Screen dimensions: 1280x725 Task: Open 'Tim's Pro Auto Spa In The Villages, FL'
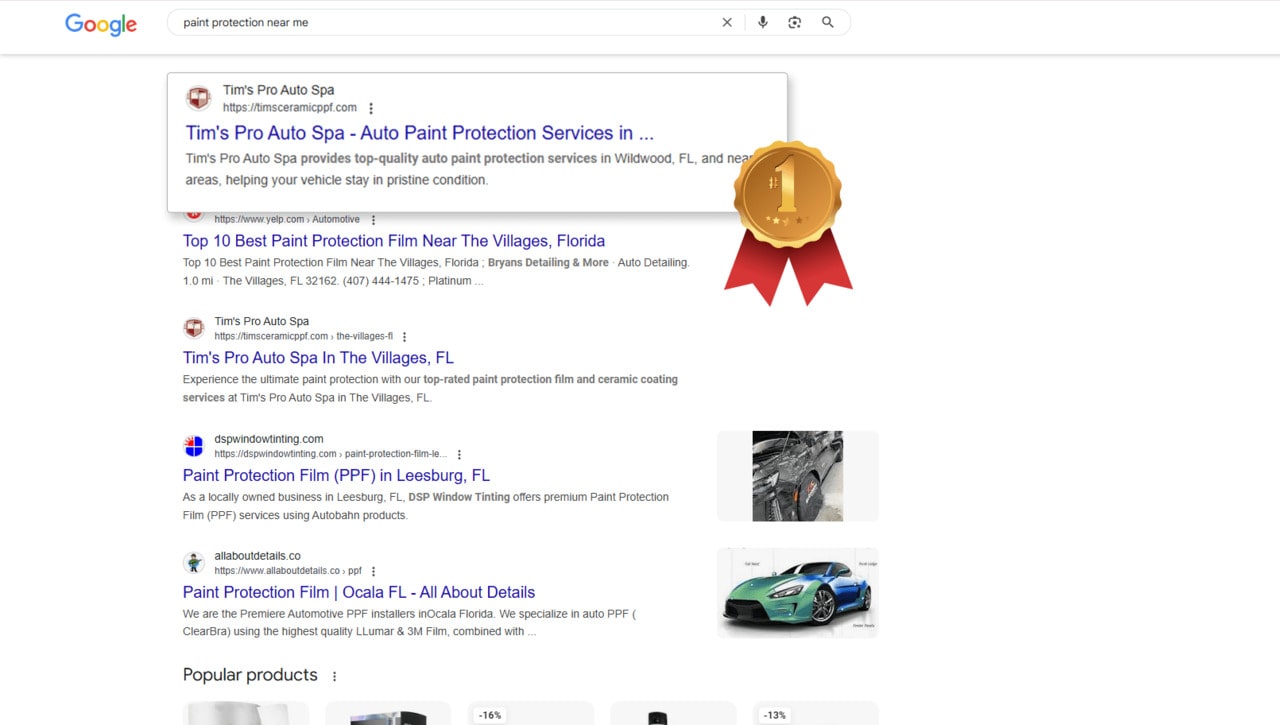tap(318, 358)
